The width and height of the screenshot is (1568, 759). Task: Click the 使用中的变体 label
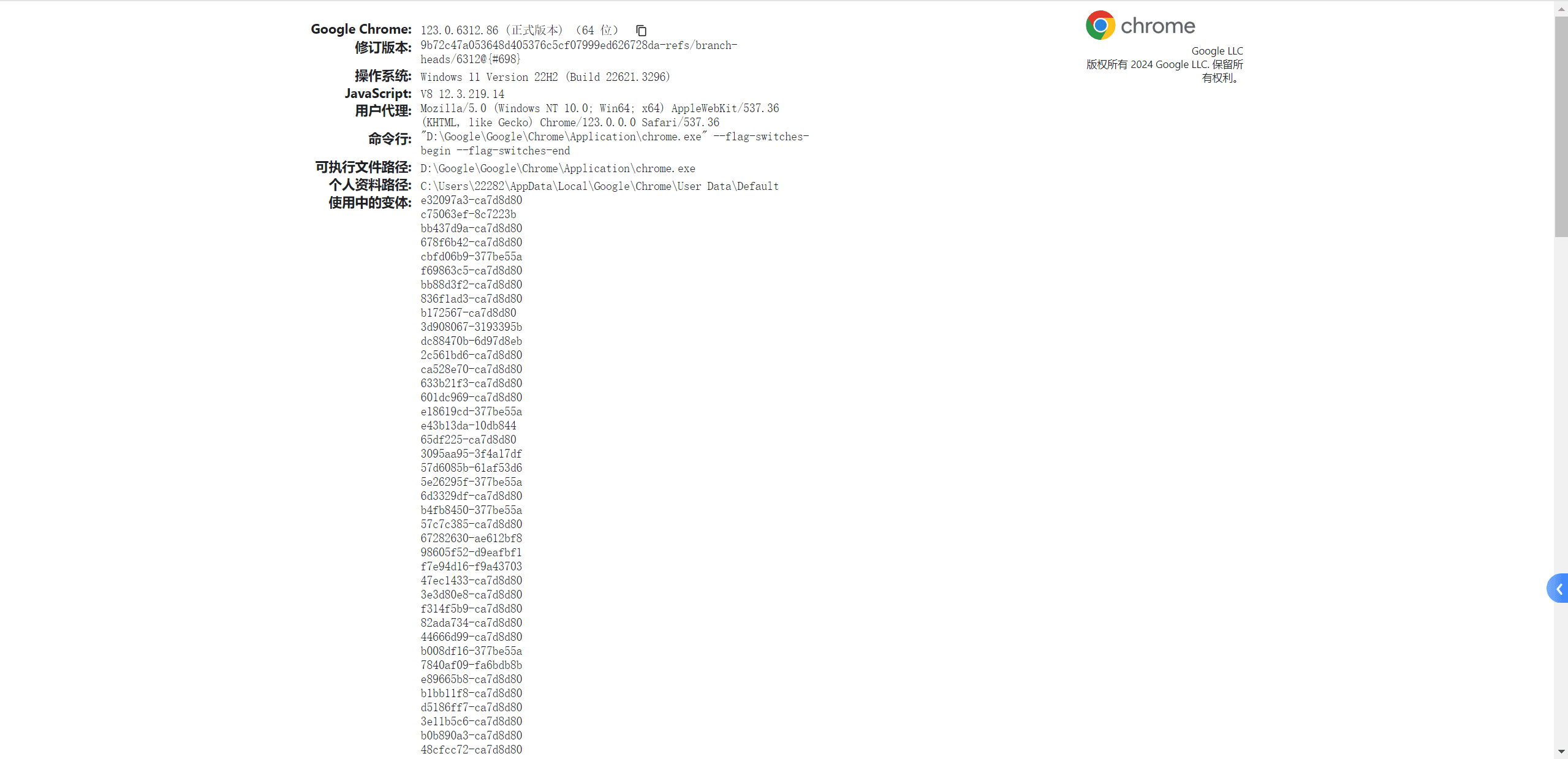coord(370,203)
